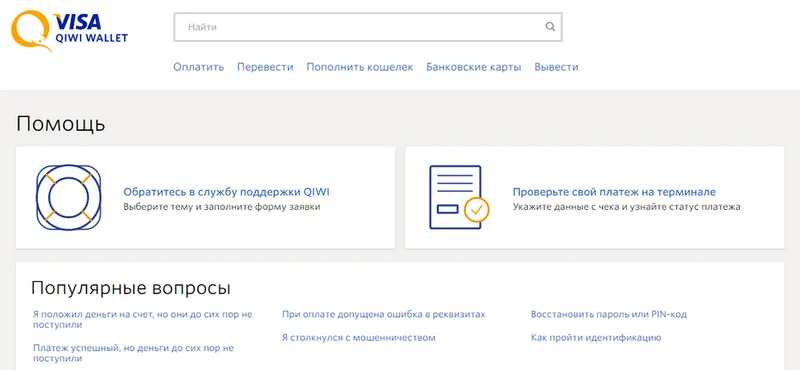Open the Перевести menu item

[265, 67]
